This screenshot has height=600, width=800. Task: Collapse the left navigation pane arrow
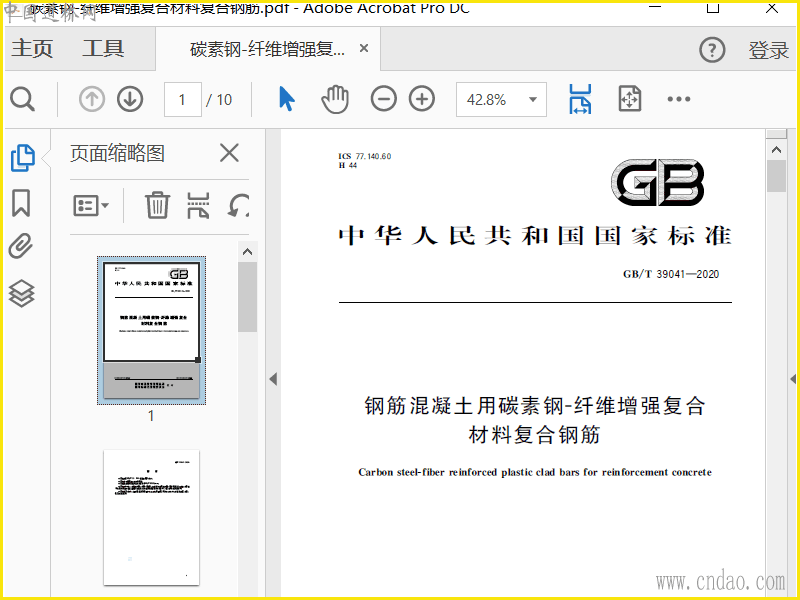[273, 379]
